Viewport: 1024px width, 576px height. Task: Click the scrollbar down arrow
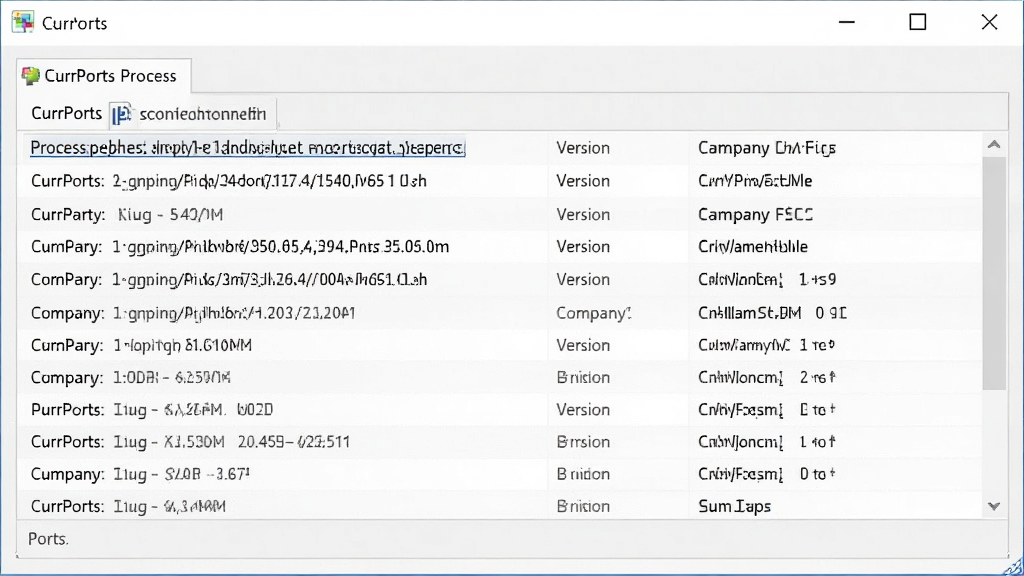[994, 506]
